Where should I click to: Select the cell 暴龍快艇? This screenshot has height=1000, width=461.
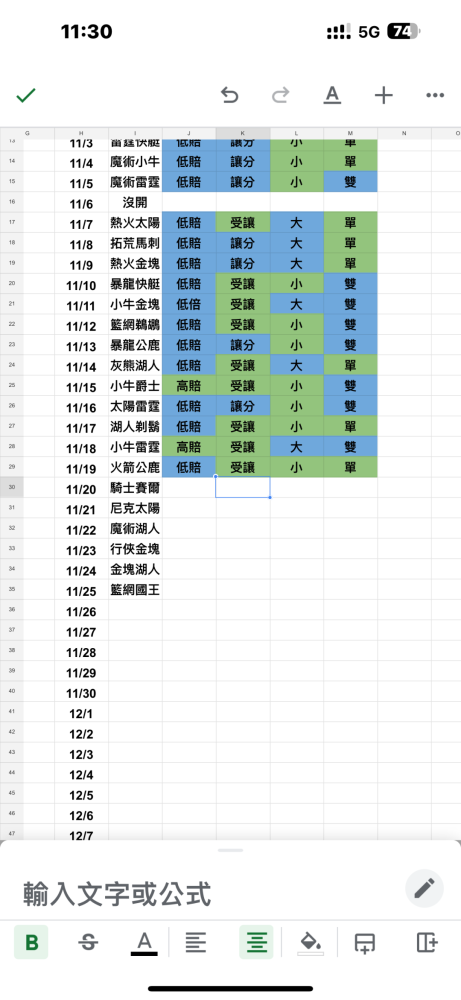135,284
